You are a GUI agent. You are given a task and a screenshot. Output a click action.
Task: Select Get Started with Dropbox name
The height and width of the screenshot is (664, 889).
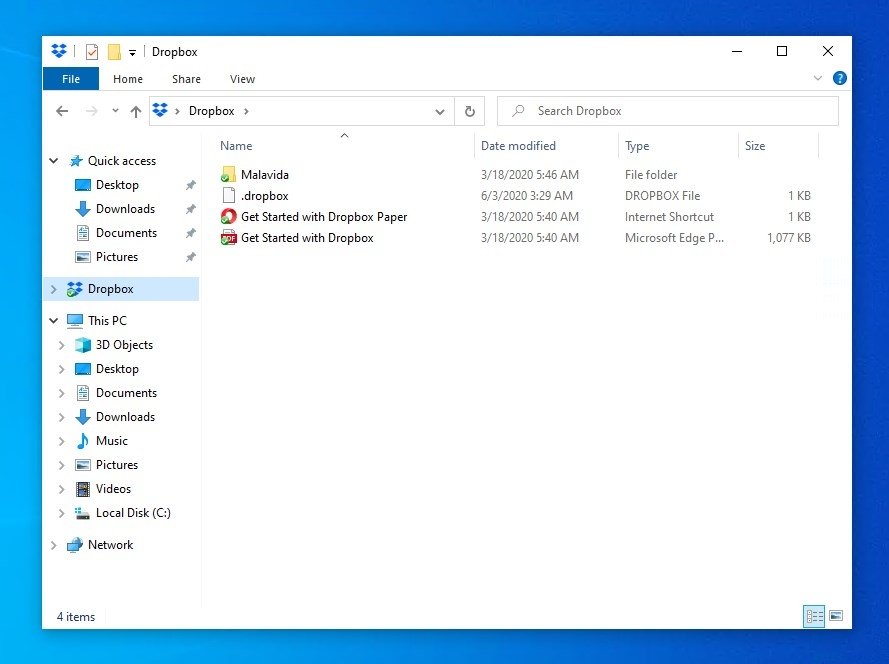pos(307,238)
